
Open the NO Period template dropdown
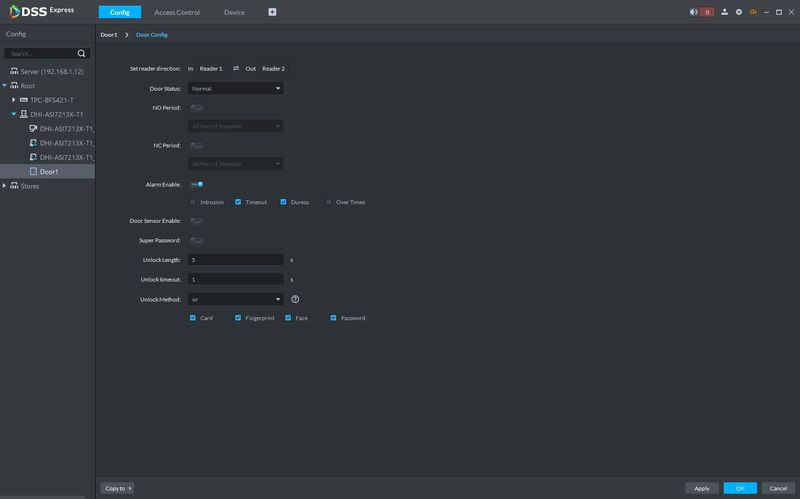tap(236, 126)
